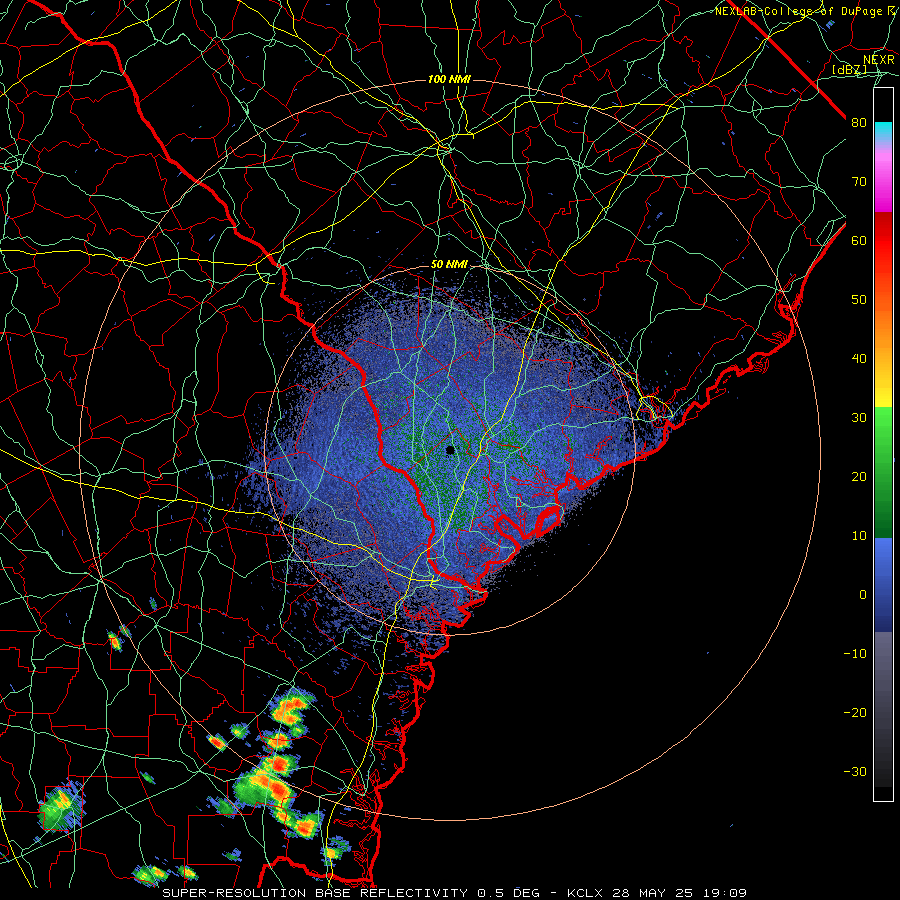Click the "100 NMI" range ring label

click(x=449, y=79)
